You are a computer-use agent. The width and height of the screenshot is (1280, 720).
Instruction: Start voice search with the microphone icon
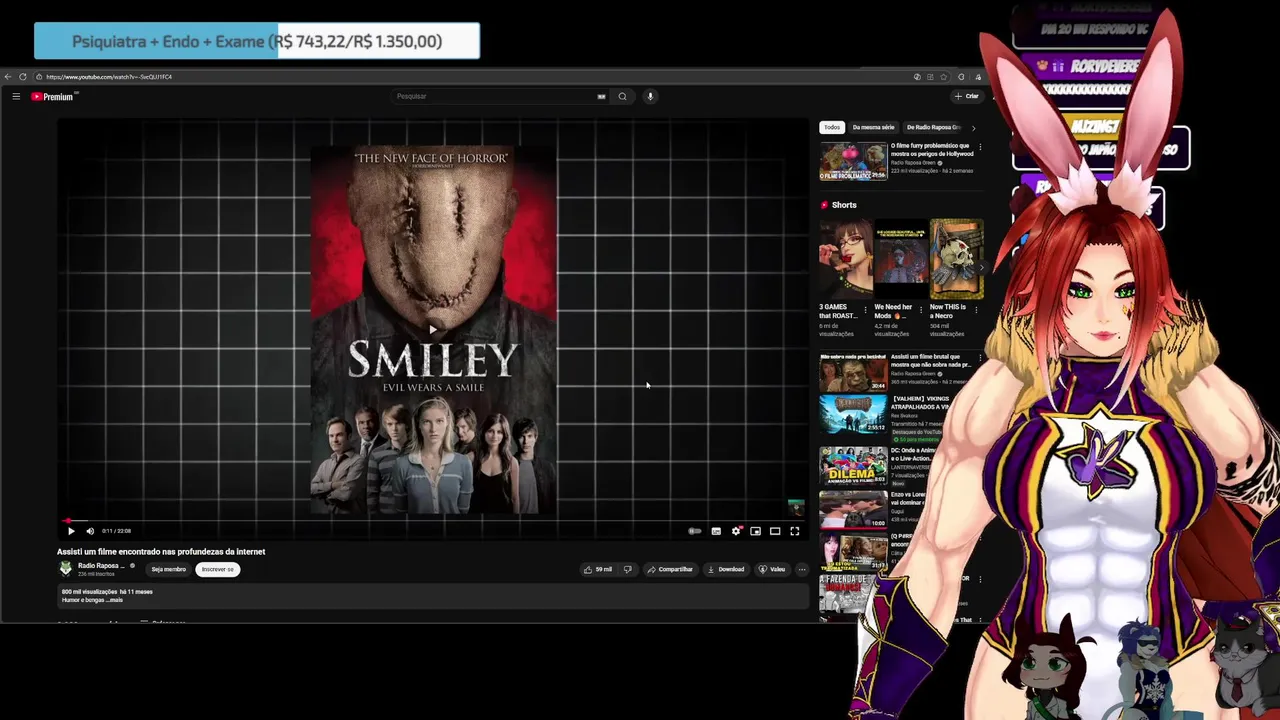(x=650, y=96)
